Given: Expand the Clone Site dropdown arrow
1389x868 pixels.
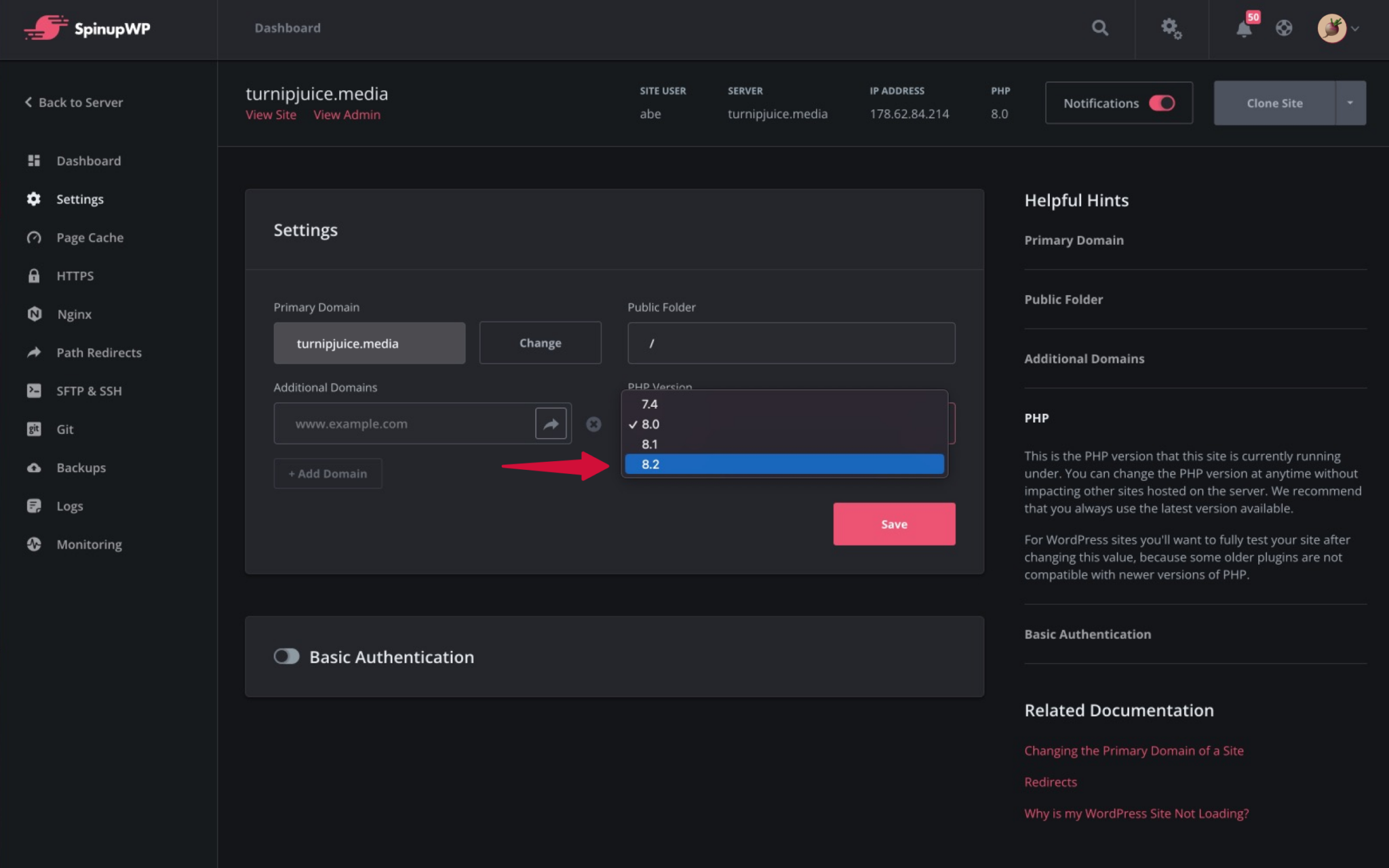Looking at the screenshot, I should [x=1350, y=103].
